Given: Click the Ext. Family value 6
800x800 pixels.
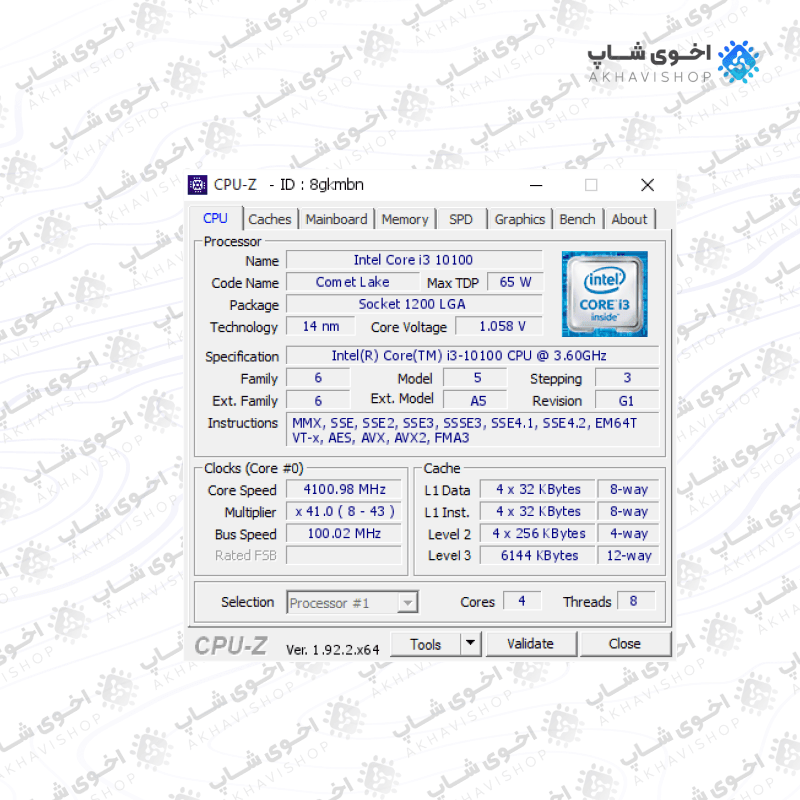Looking at the screenshot, I should click(318, 400).
